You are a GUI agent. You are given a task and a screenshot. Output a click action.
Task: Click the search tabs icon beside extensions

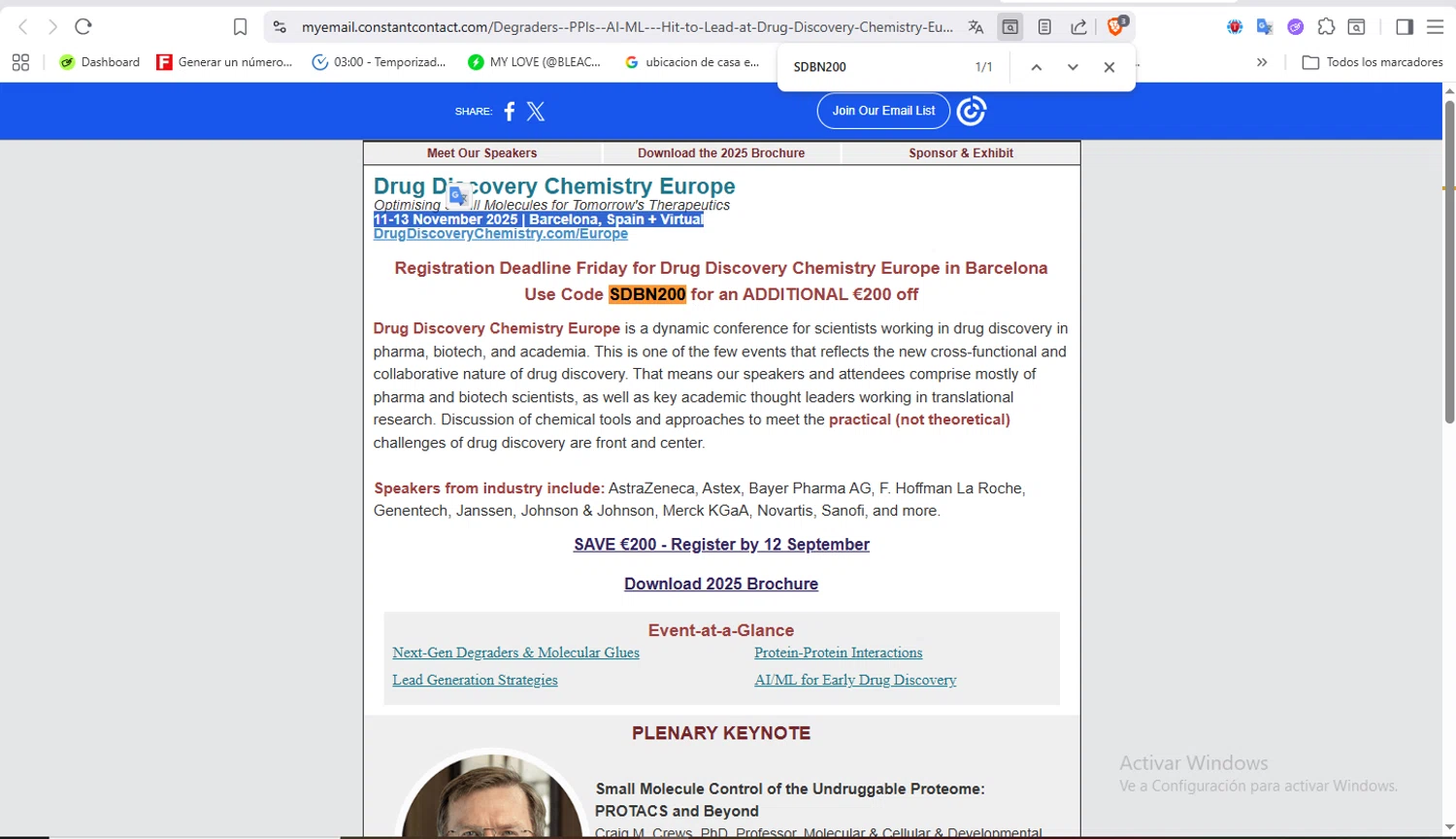tap(1357, 27)
